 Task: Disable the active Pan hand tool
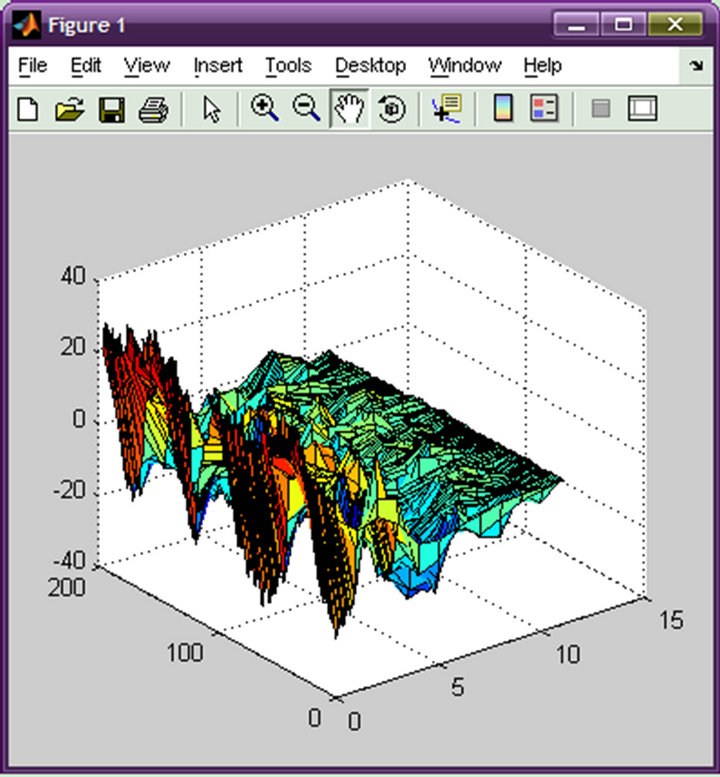pyautogui.click(x=349, y=109)
